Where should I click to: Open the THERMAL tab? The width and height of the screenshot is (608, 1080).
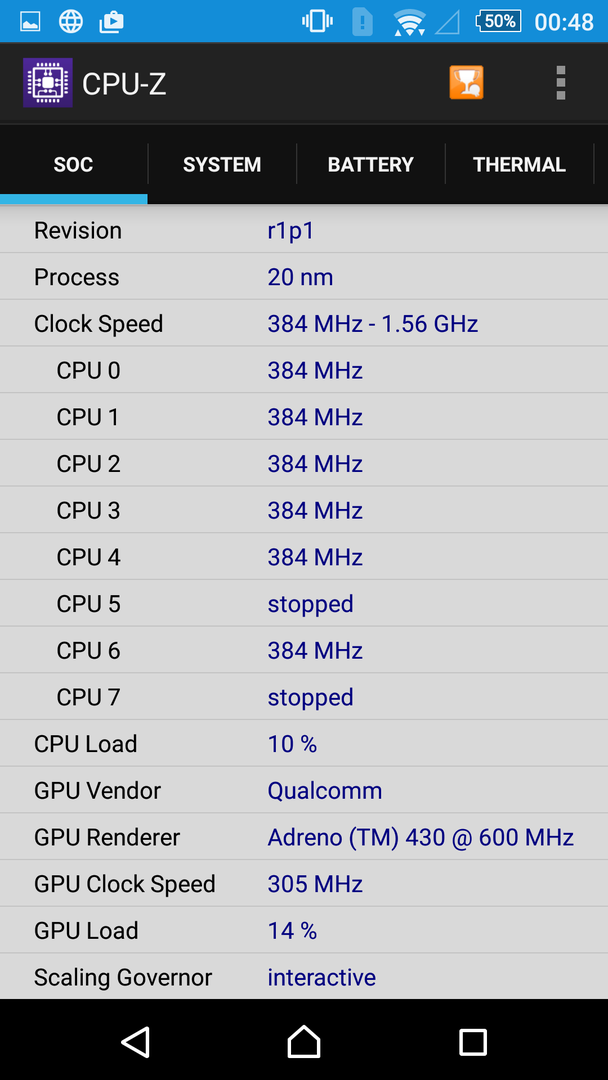[519, 165]
